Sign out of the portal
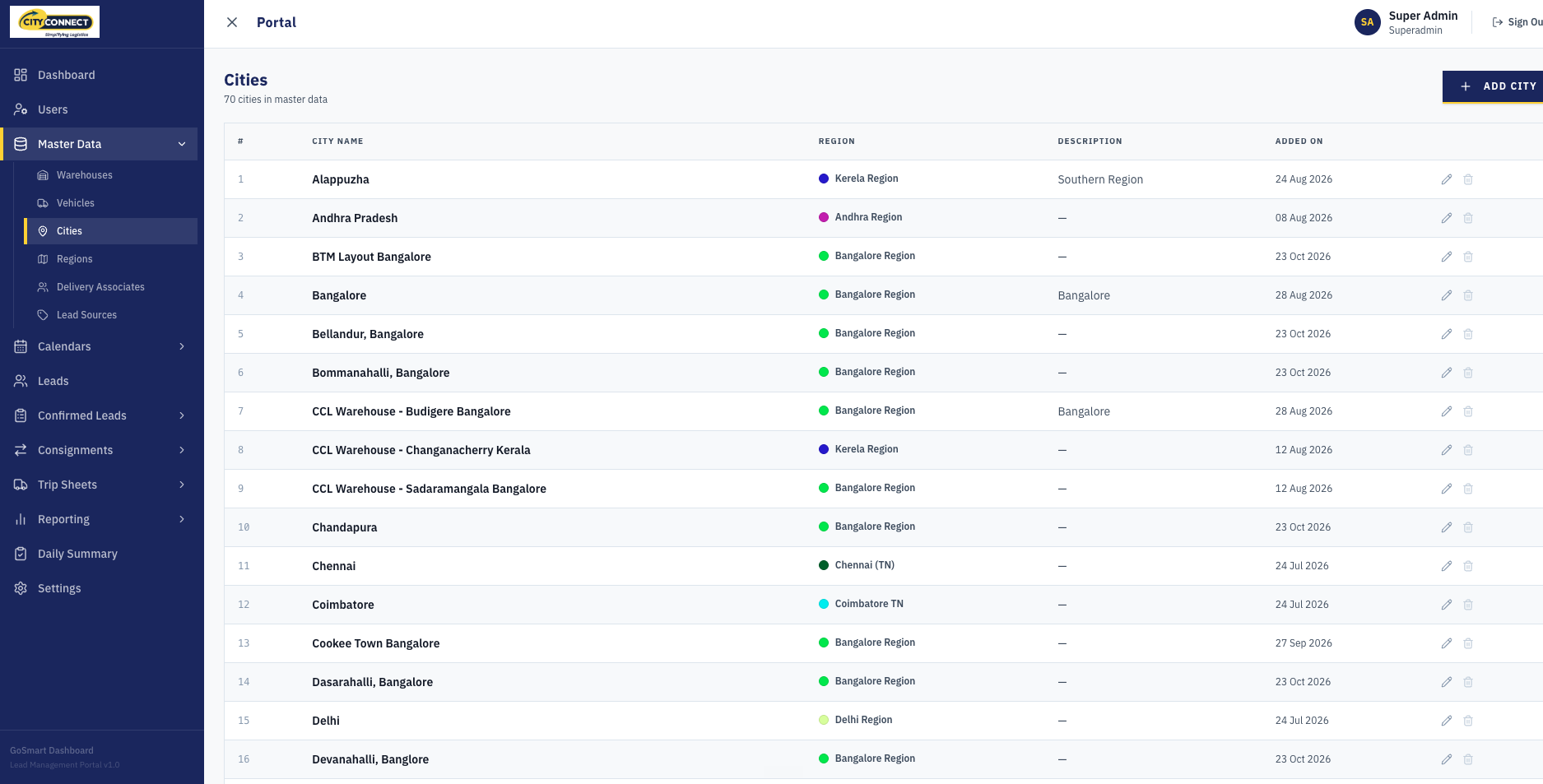Image resolution: width=1543 pixels, height=784 pixels. click(x=1517, y=22)
